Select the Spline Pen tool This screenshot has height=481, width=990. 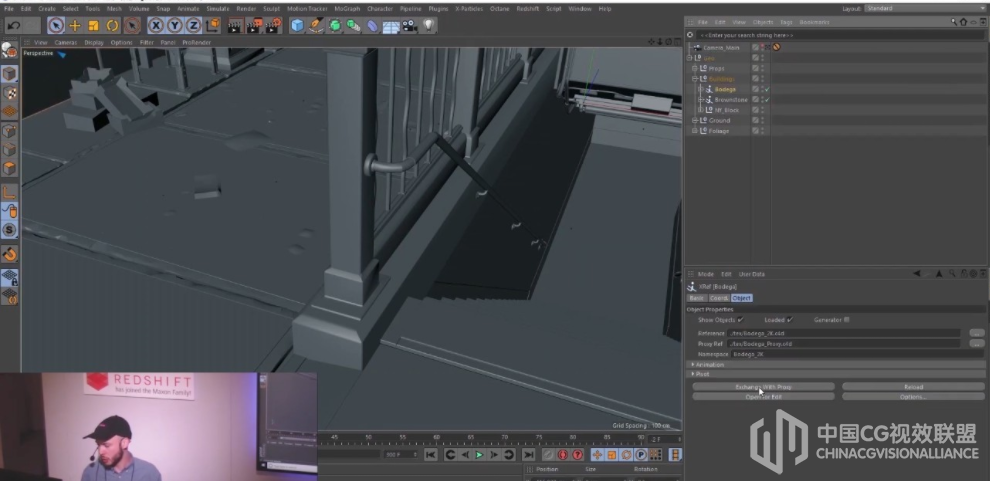[x=316, y=25]
